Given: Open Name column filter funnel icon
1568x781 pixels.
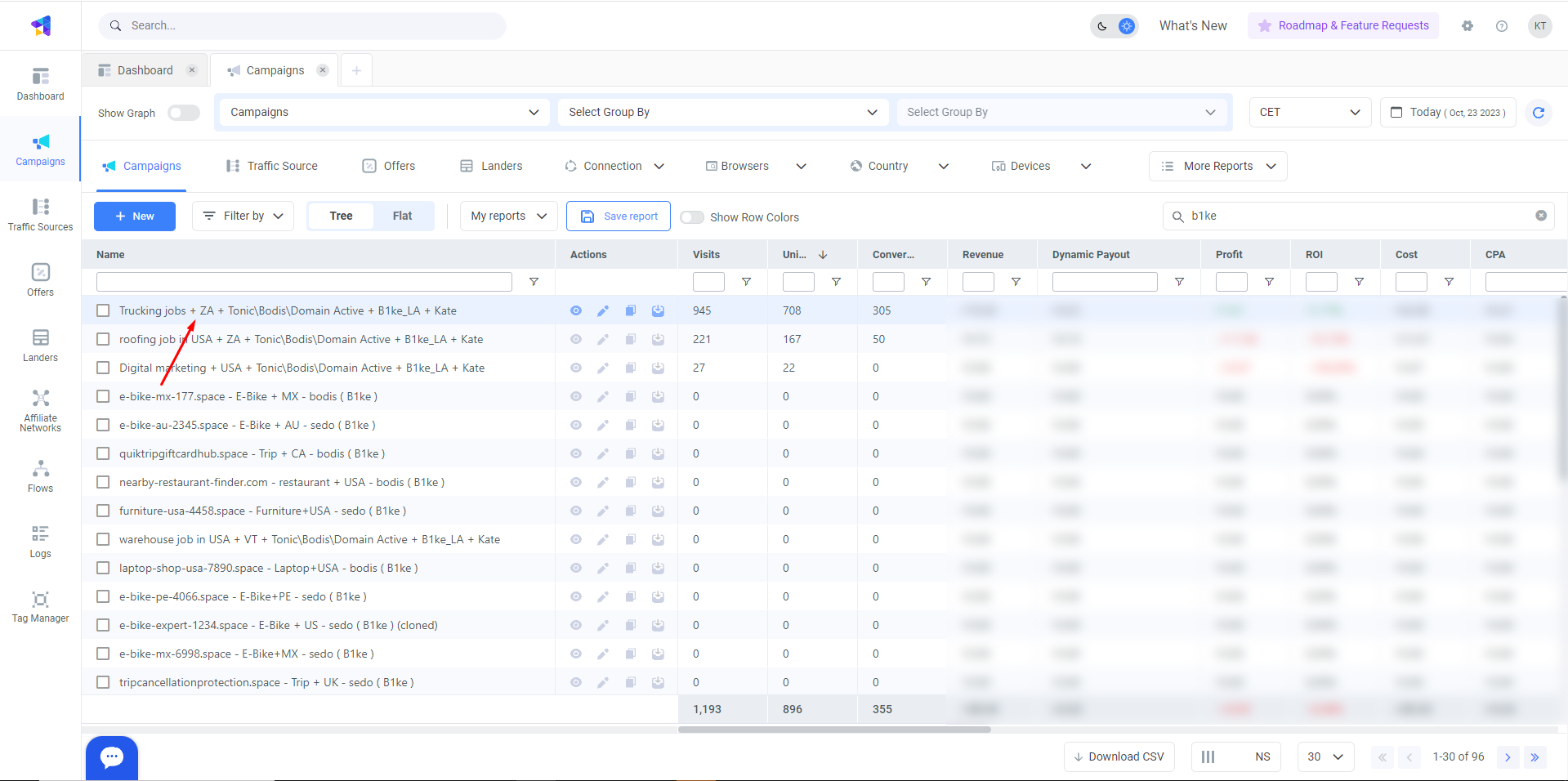Looking at the screenshot, I should pyautogui.click(x=534, y=282).
